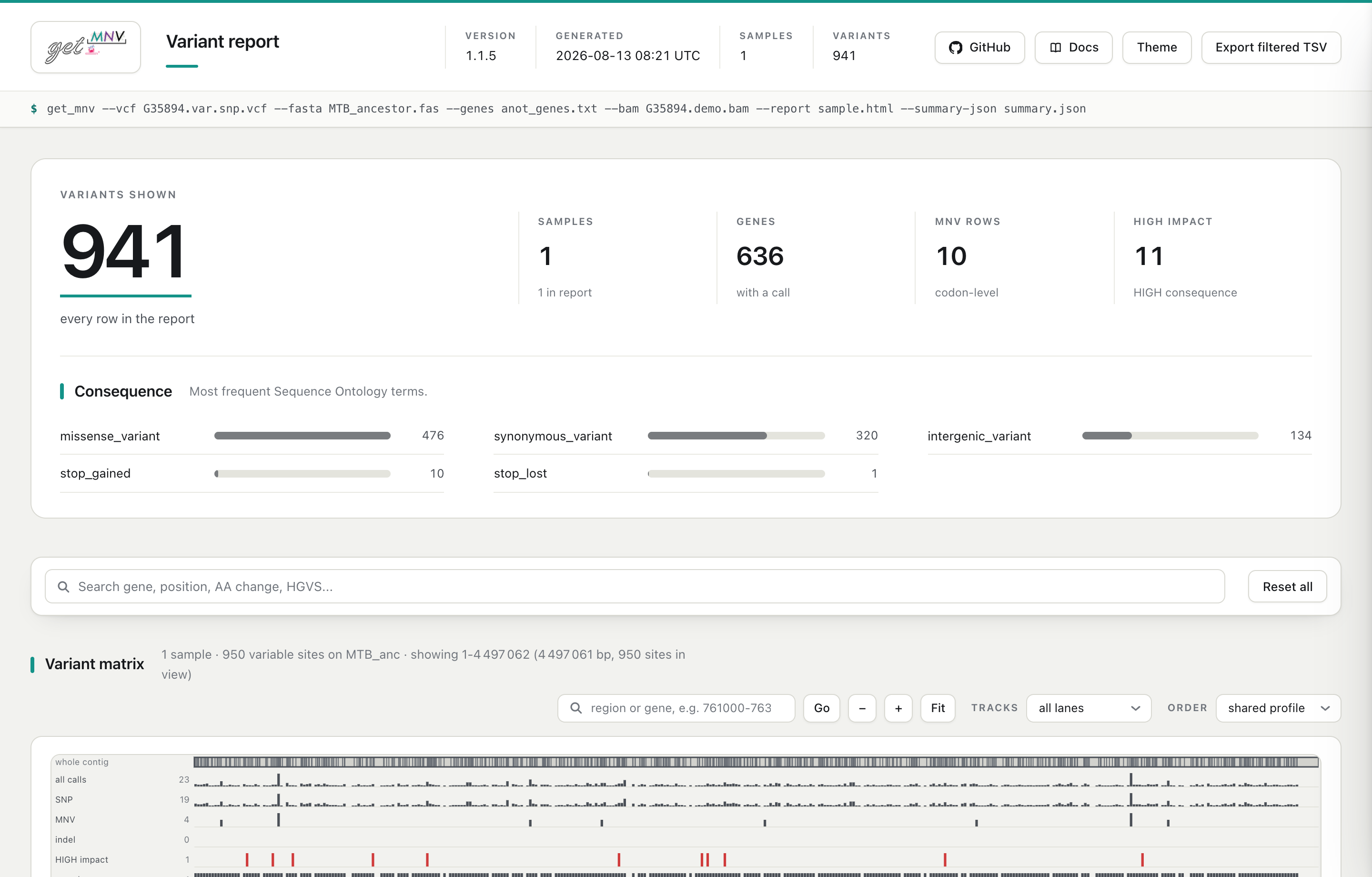Zoom out with the minus button
The height and width of the screenshot is (877, 1372).
862,708
